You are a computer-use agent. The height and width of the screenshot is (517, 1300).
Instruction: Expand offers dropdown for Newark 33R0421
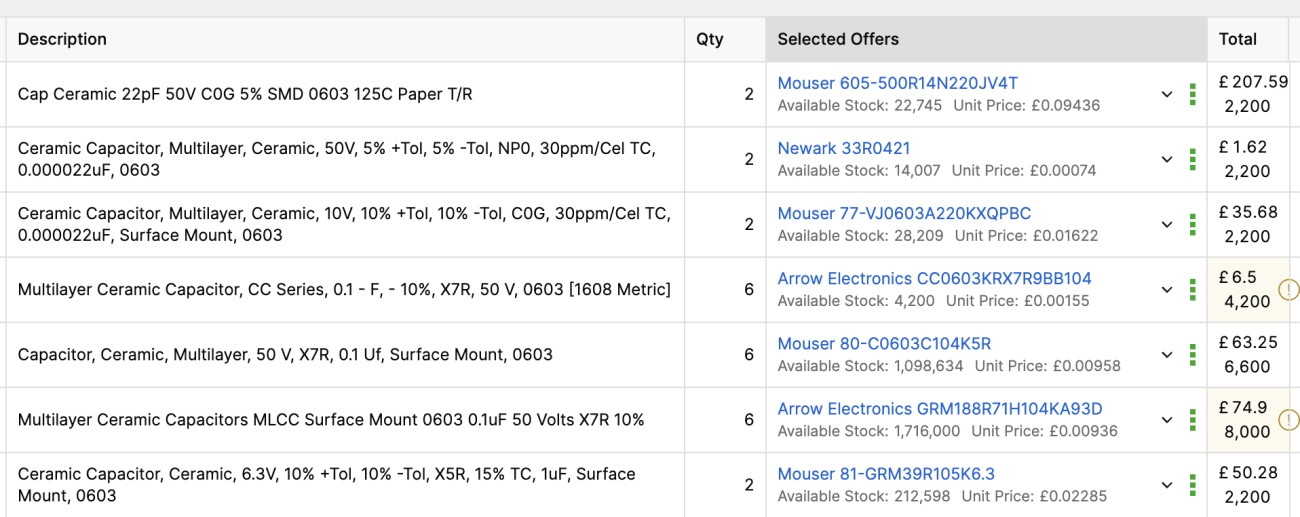[1166, 160]
